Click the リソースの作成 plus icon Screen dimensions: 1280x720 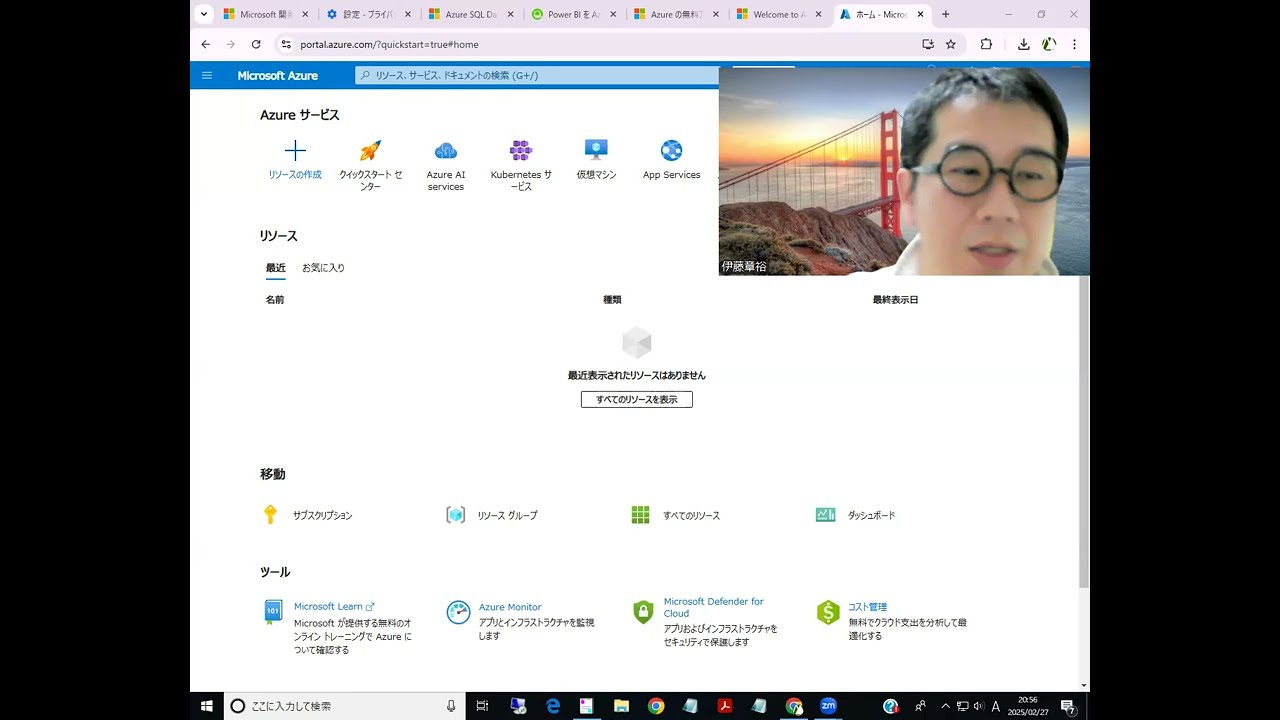(295, 151)
